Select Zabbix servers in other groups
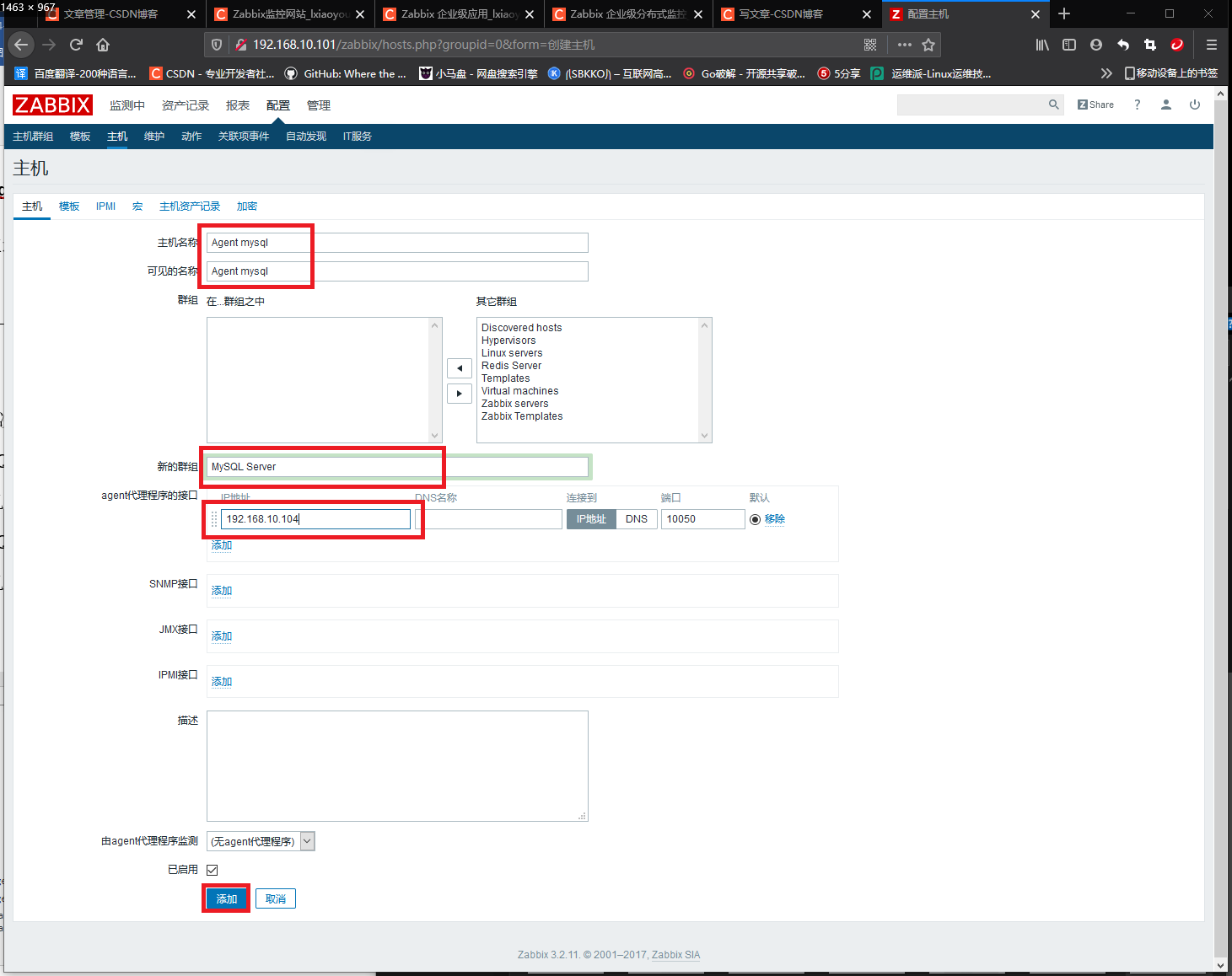 [514, 404]
